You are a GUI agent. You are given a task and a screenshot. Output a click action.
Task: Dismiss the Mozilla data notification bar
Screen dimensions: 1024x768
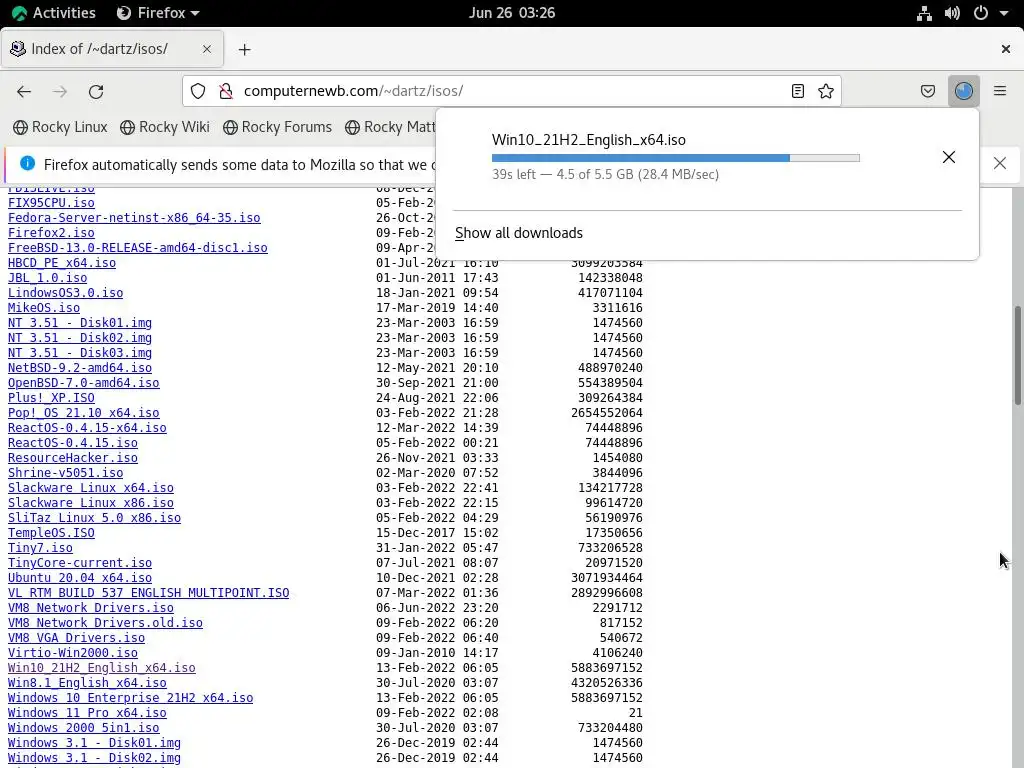pyautogui.click(x=1000, y=163)
